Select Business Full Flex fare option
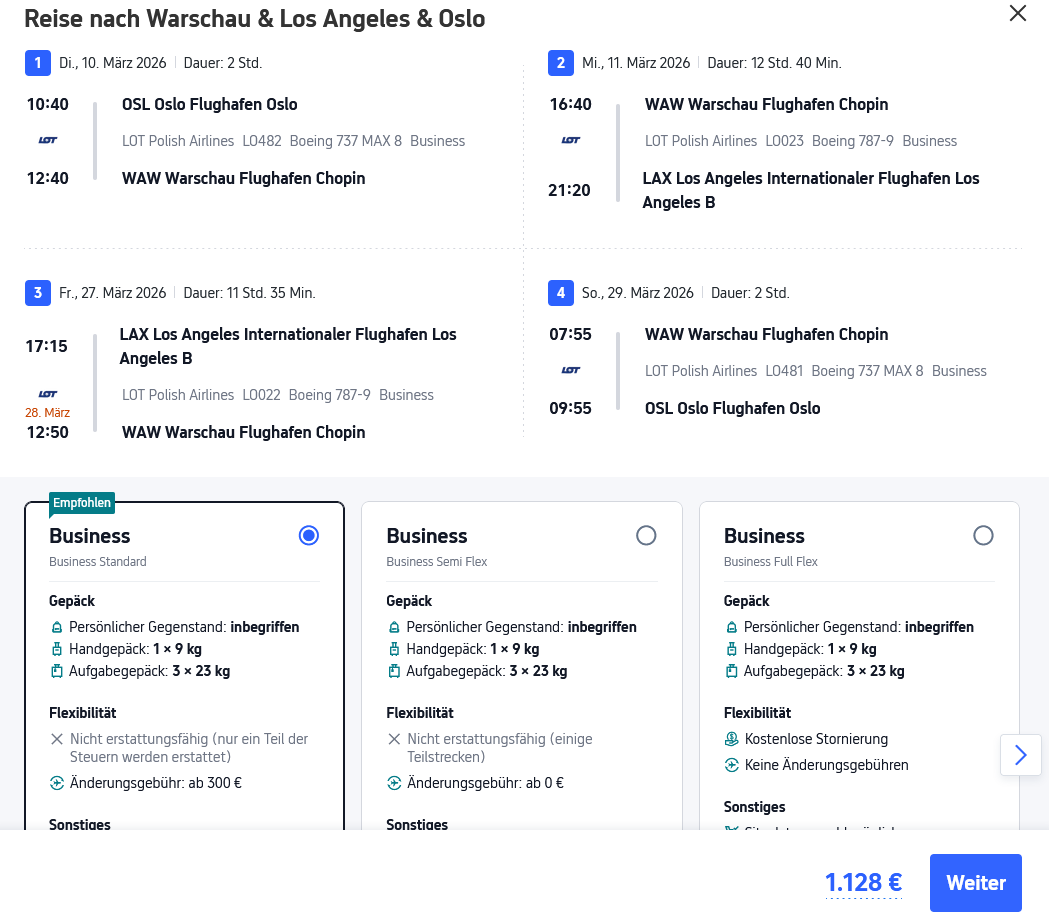The width and height of the screenshot is (1049, 920). coord(983,536)
